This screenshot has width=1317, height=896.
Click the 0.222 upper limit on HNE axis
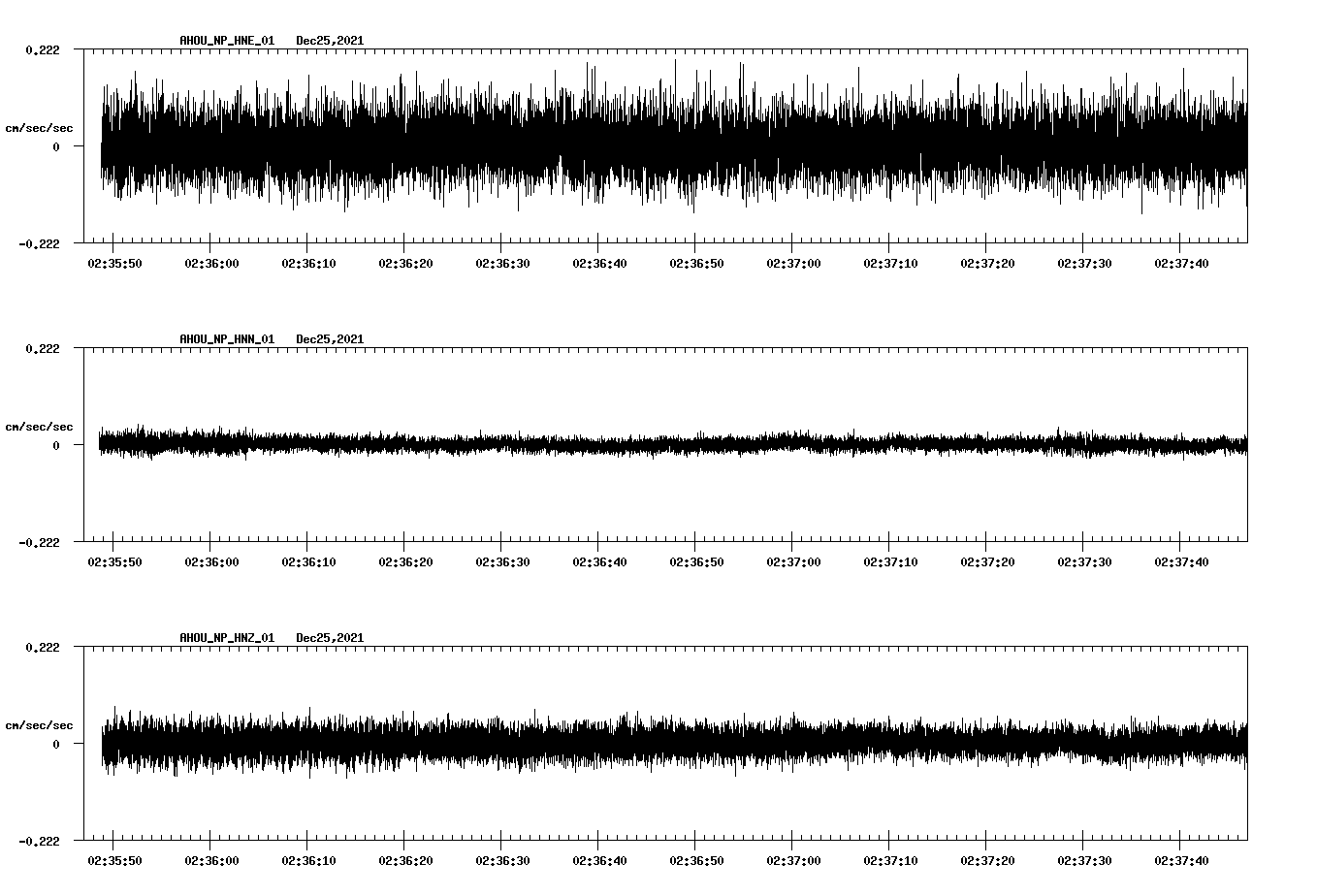(x=43, y=50)
